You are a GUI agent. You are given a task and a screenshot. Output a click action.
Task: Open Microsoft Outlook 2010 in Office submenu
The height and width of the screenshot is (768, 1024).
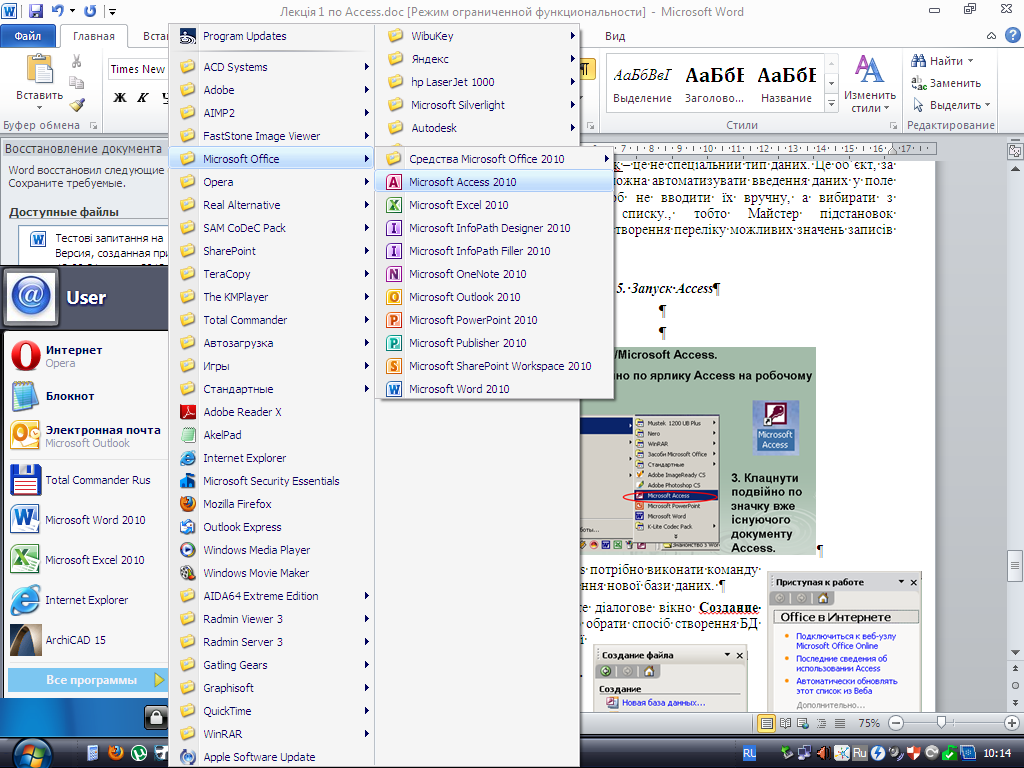click(494, 297)
